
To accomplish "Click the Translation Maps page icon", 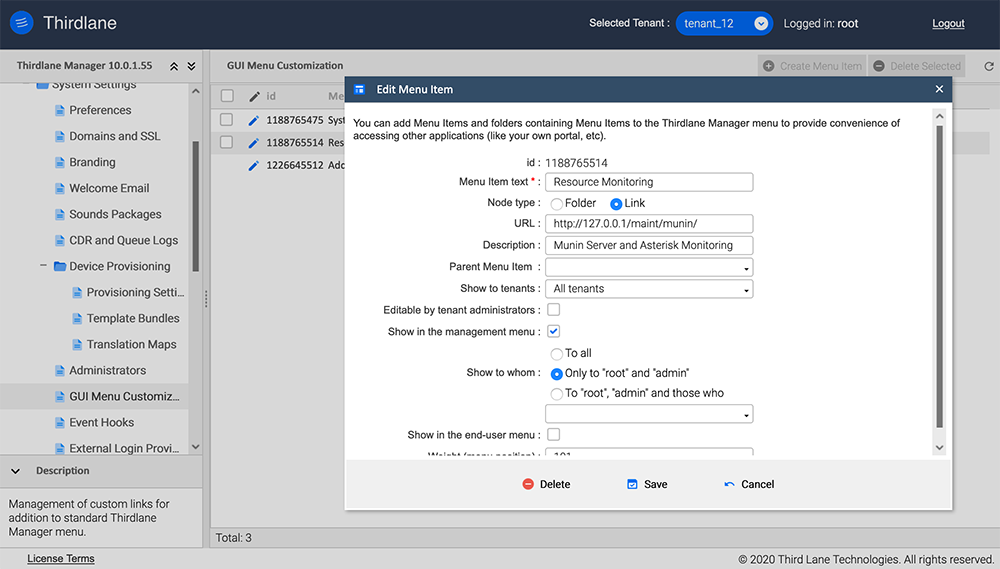I will pos(77,344).
